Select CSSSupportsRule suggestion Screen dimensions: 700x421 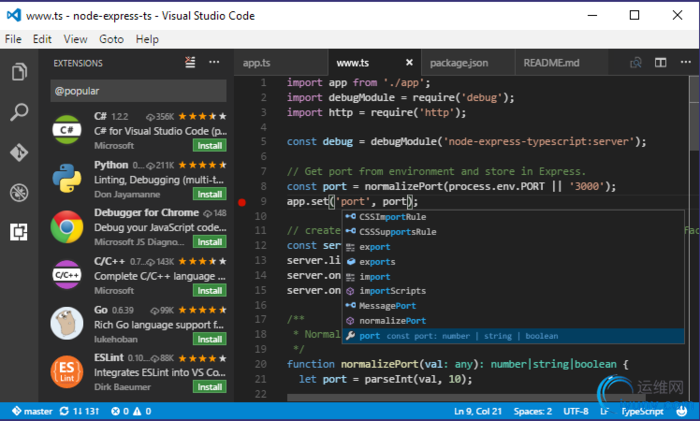pos(513,232)
